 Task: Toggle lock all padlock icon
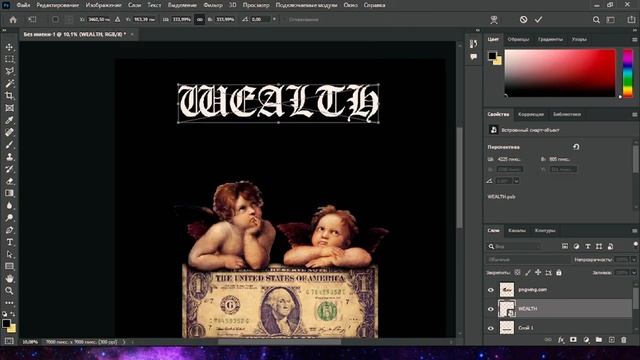[559, 272]
